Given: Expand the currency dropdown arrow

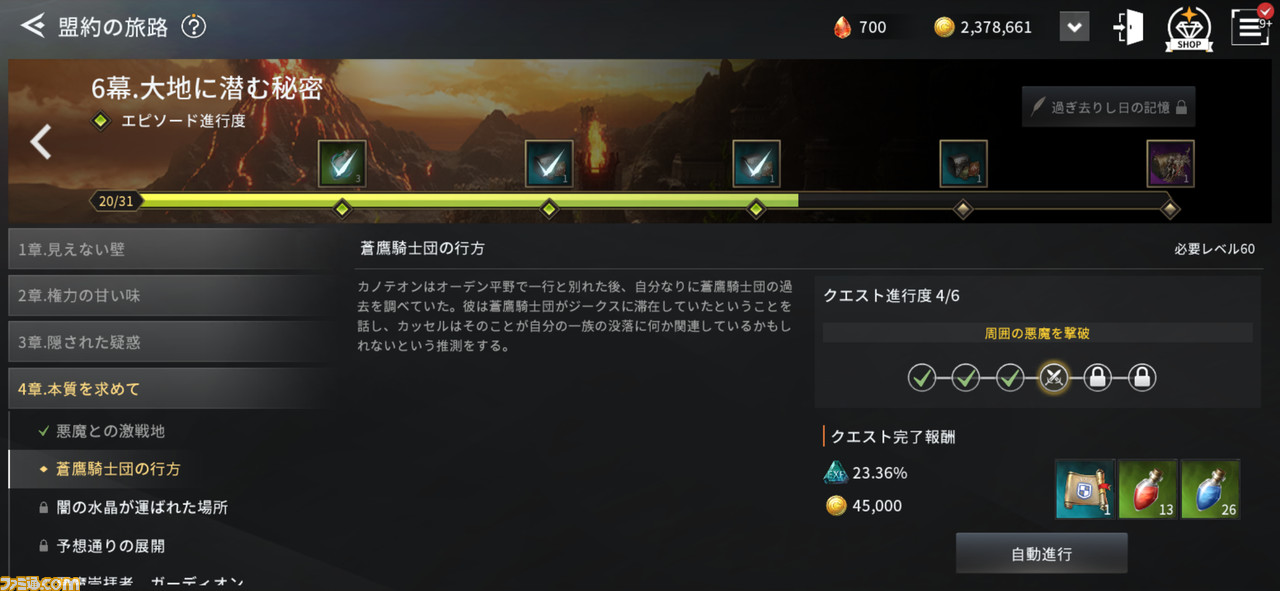Looking at the screenshot, I should pyautogui.click(x=1075, y=27).
